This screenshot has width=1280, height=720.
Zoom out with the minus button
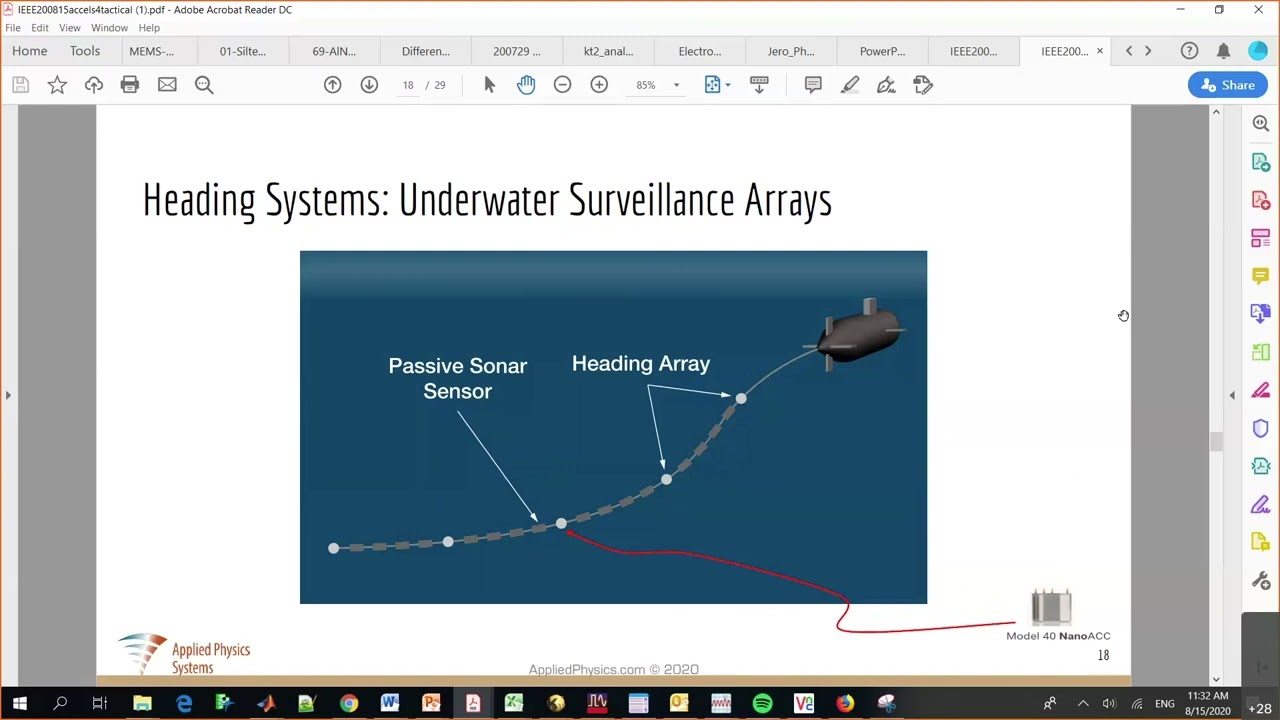[x=562, y=85]
